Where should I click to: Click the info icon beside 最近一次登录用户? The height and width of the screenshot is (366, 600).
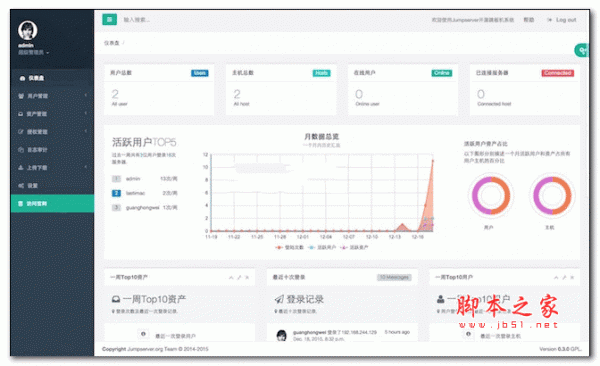click(x=143, y=334)
